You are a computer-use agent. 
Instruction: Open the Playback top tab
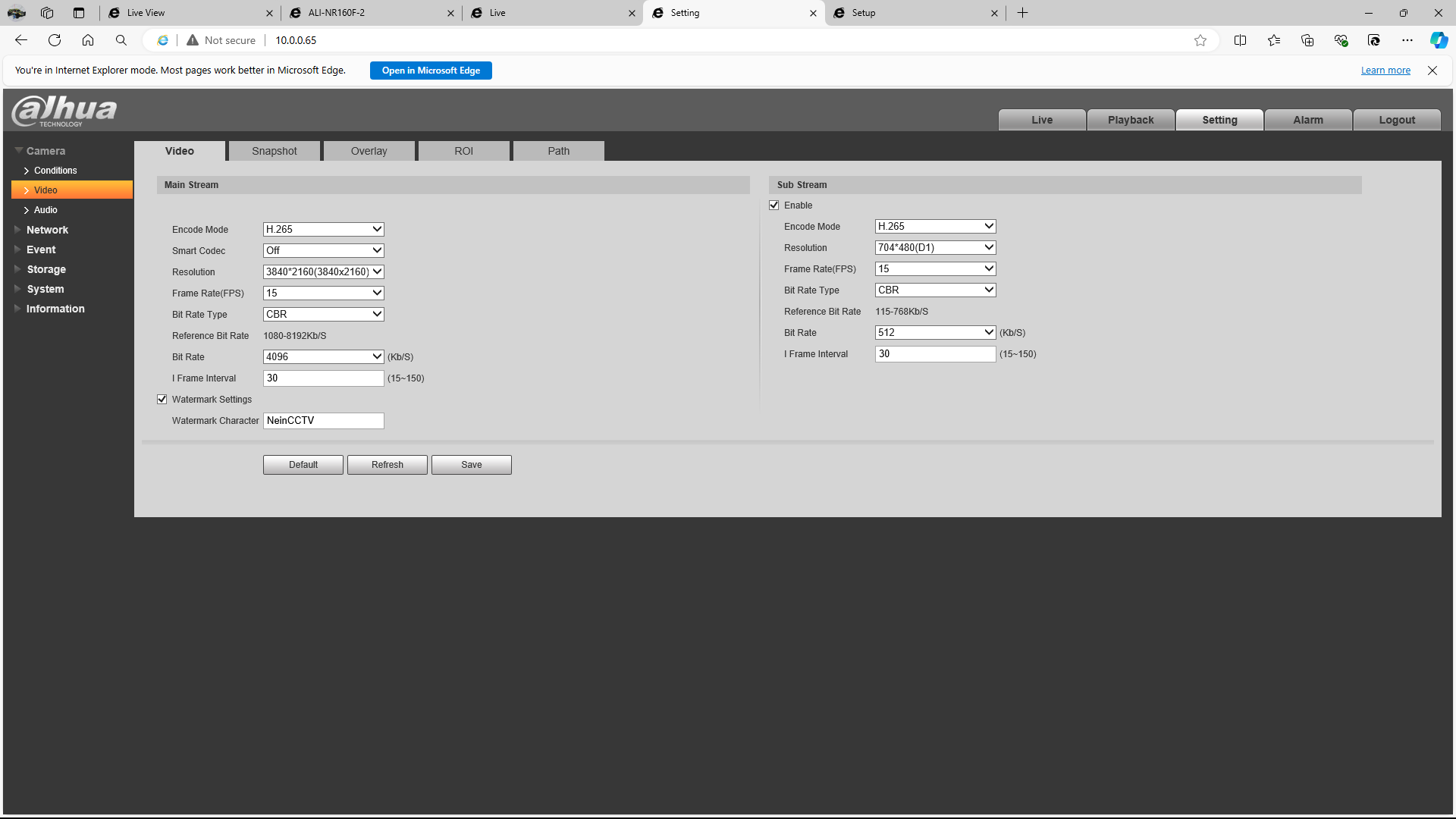click(x=1131, y=120)
